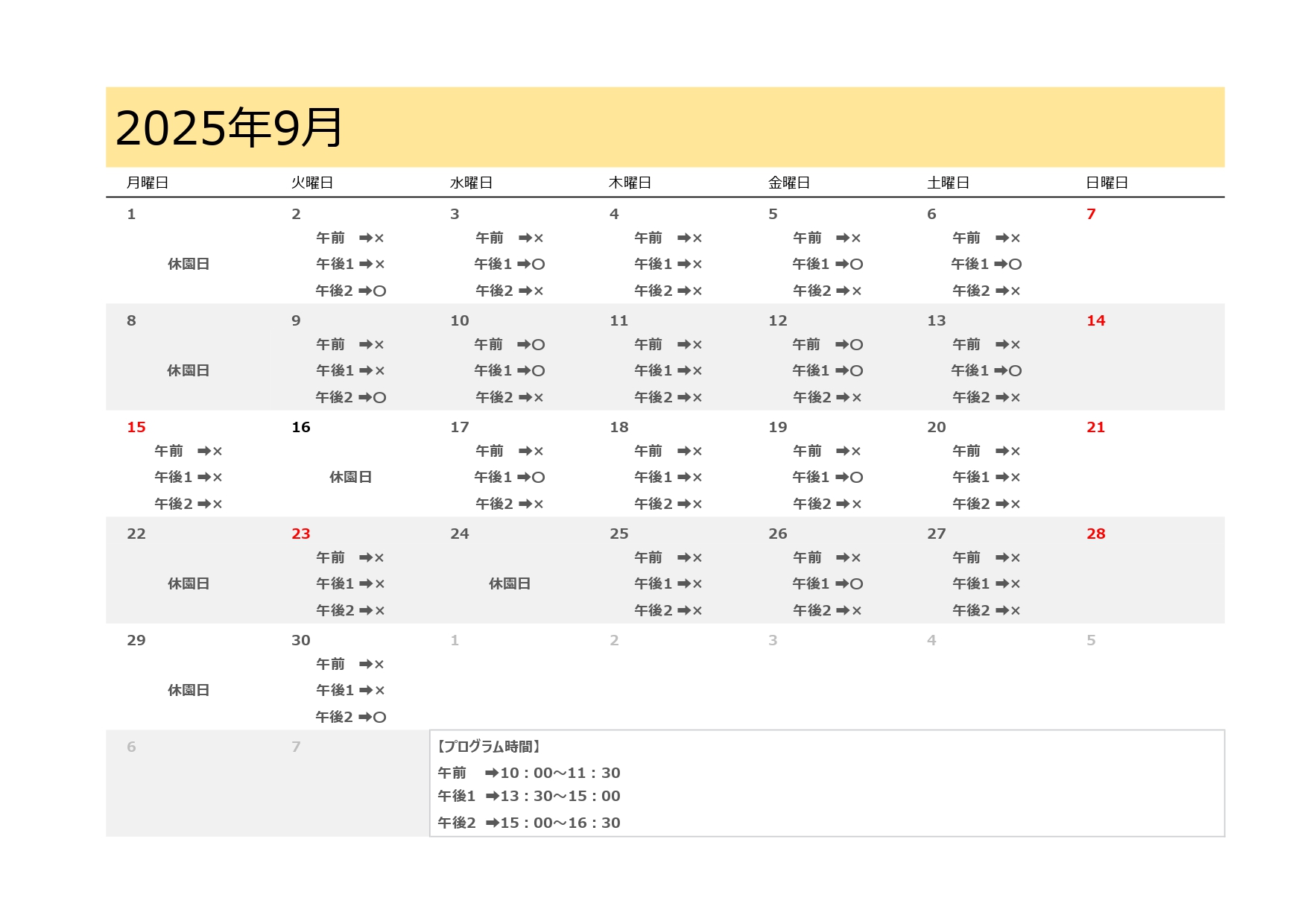Click the red date number 15
Viewport: 1307px width, 924px height.
136,427
